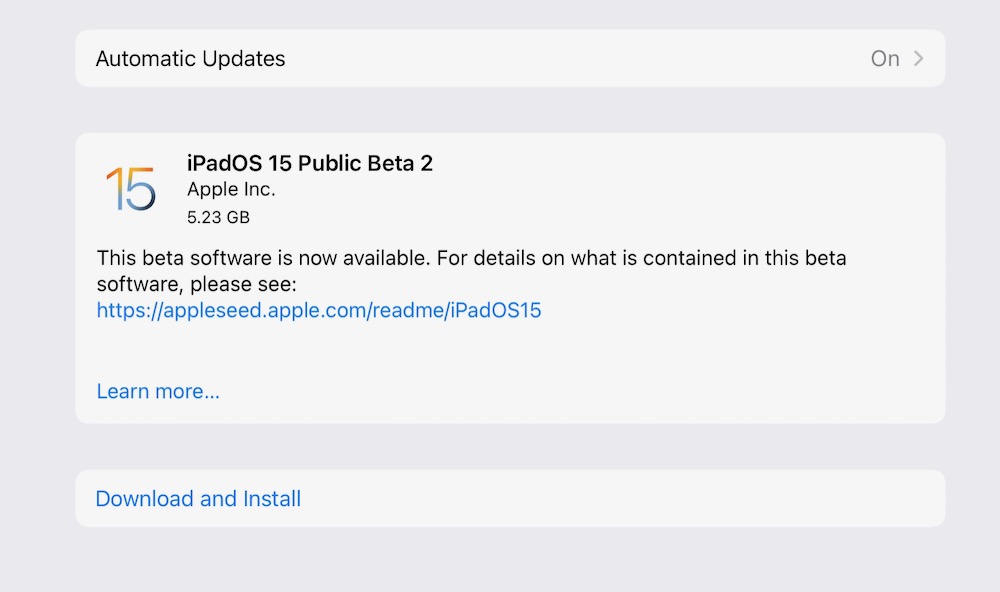This screenshot has width=1000, height=592.
Task: Click the word "Install" in the bottom row
Action: (x=272, y=499)
